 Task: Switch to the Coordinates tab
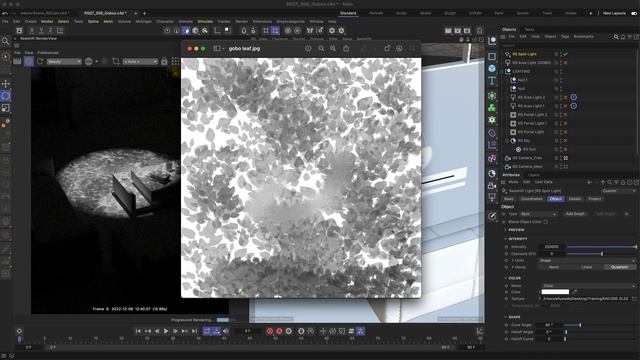click(532, 199)
